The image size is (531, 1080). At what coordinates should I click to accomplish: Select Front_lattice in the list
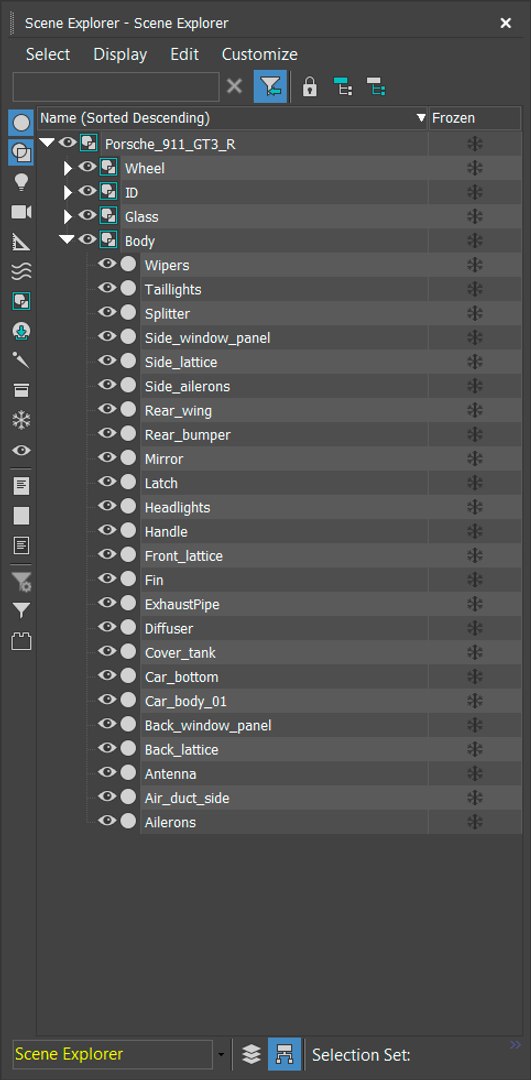184,556
